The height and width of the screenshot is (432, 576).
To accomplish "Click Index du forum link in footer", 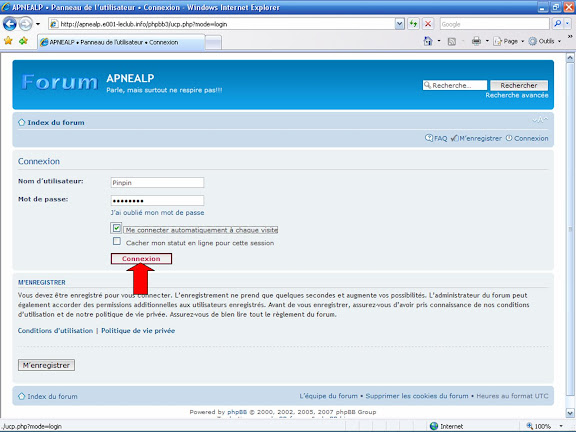I will (52, 396).
